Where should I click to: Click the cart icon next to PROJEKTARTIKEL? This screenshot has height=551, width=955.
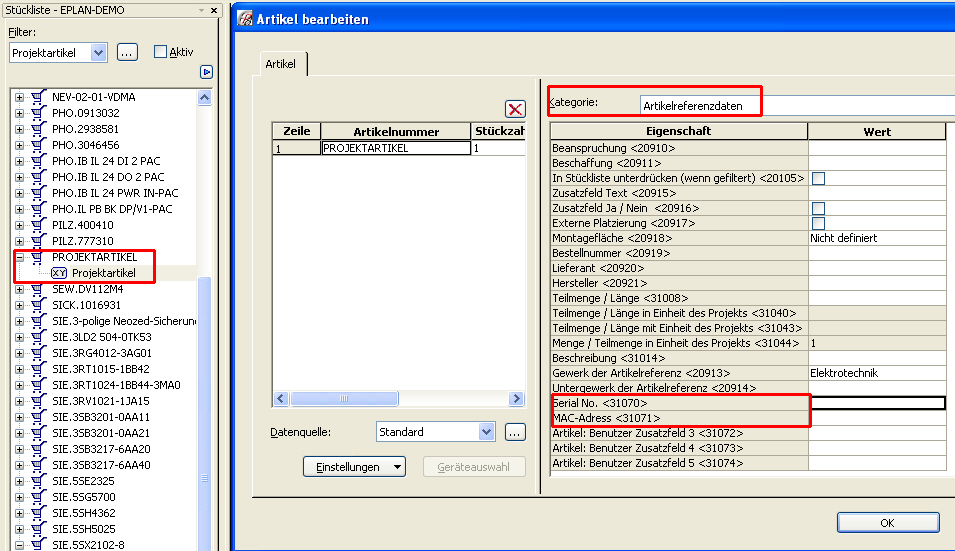(x=38, y=257)
